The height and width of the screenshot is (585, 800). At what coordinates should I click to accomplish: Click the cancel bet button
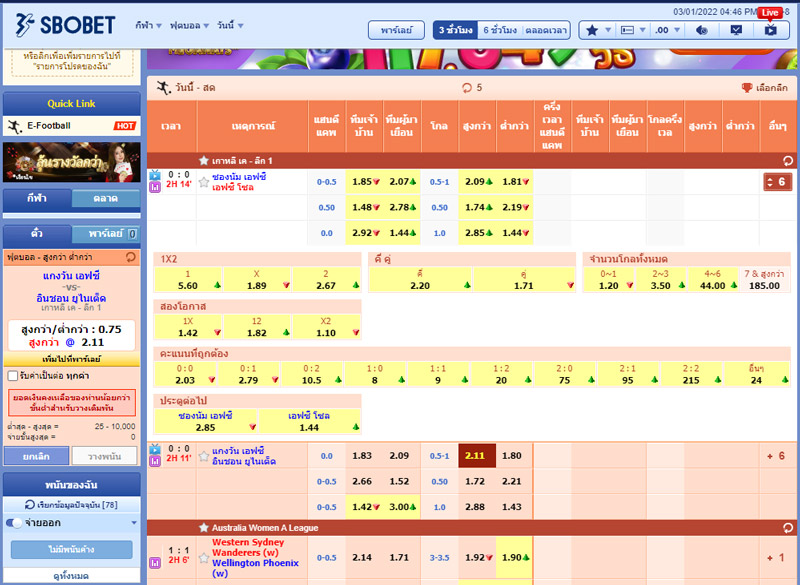pyautogui.click(x=35, y=455)
